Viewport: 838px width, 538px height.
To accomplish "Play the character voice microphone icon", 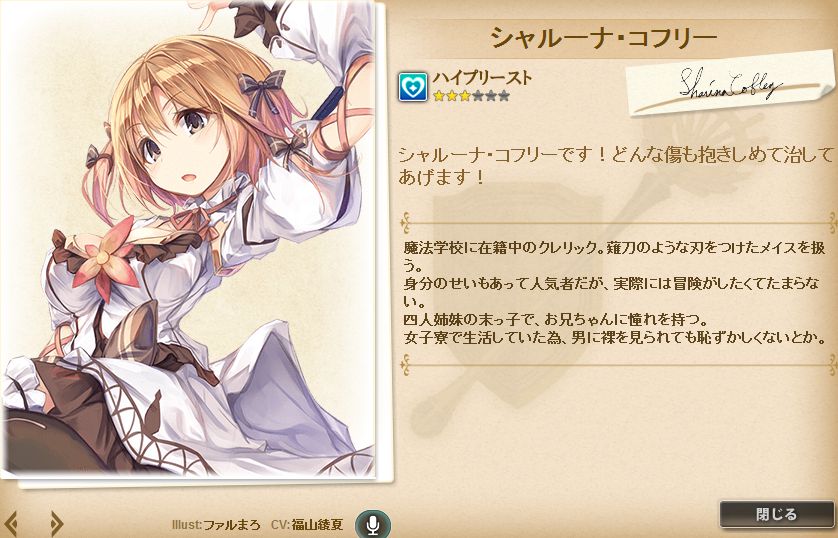I will point(373,525).
